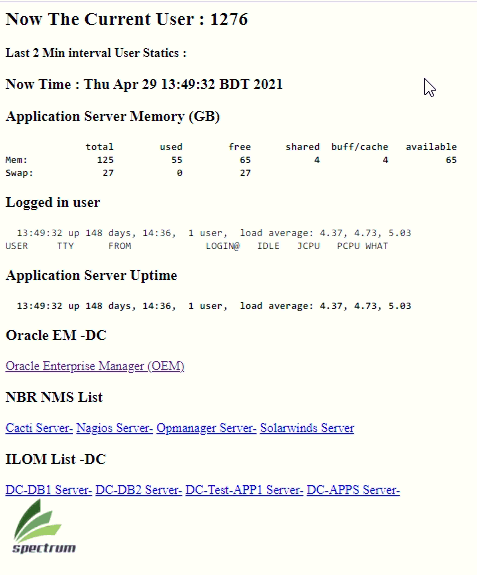This screenshot has height=575, width=477.
Task: Click the Swap row label
Action: coord(19,173)
